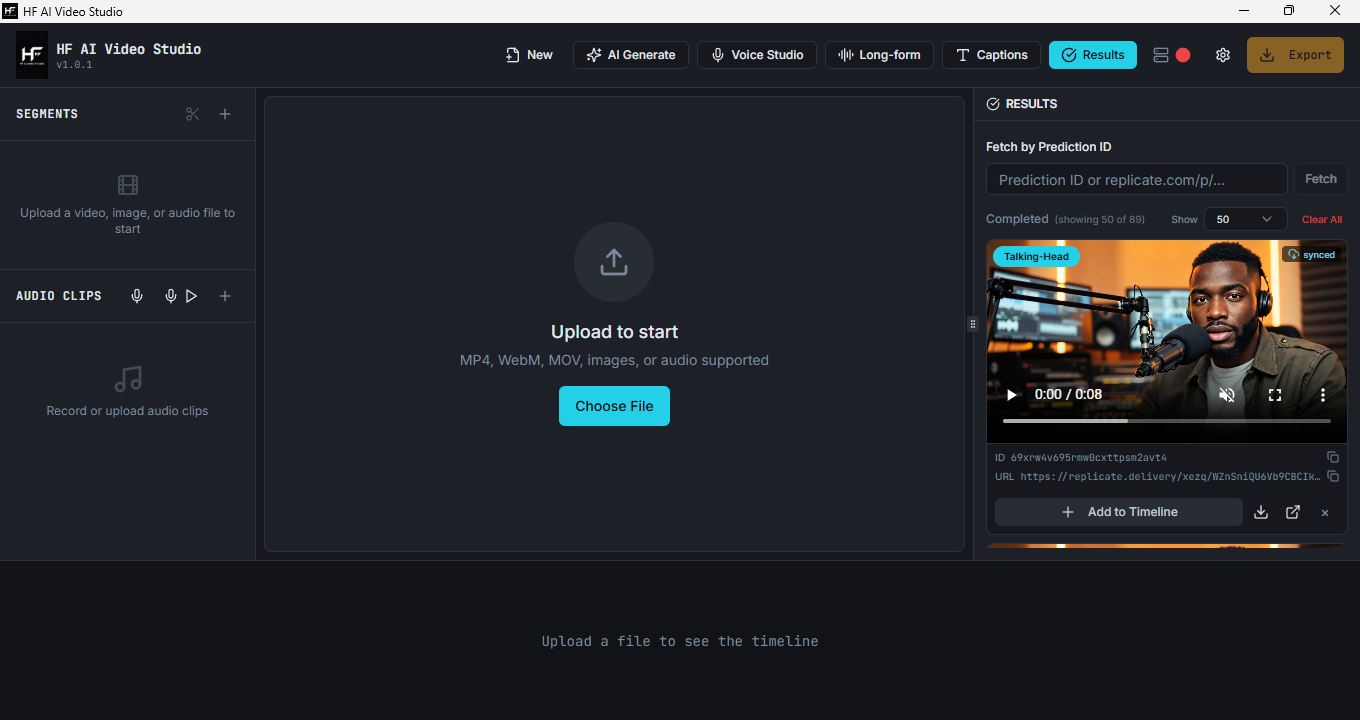Click the "Upload a file to see the timeline" text
Image resolution: width=1360 pixels, height=720 pixels.
click(x=680, y=641)
